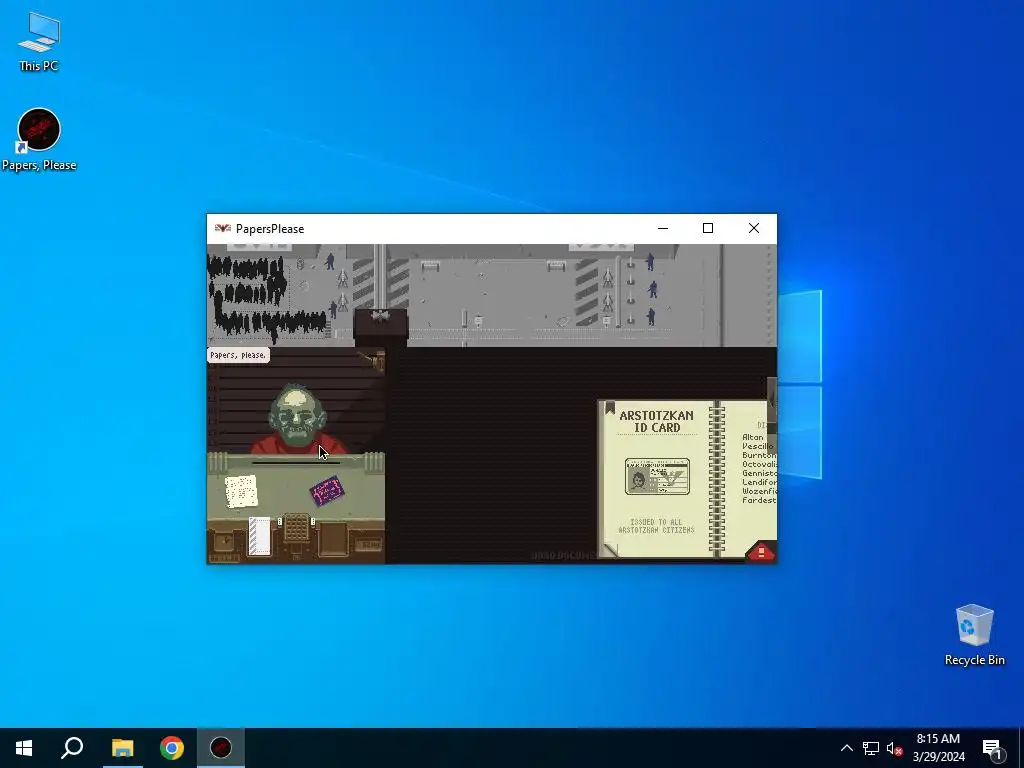
Task: Launch Google Chrome from taskbar
Action: pyautogui.click(x=172, y=748)
